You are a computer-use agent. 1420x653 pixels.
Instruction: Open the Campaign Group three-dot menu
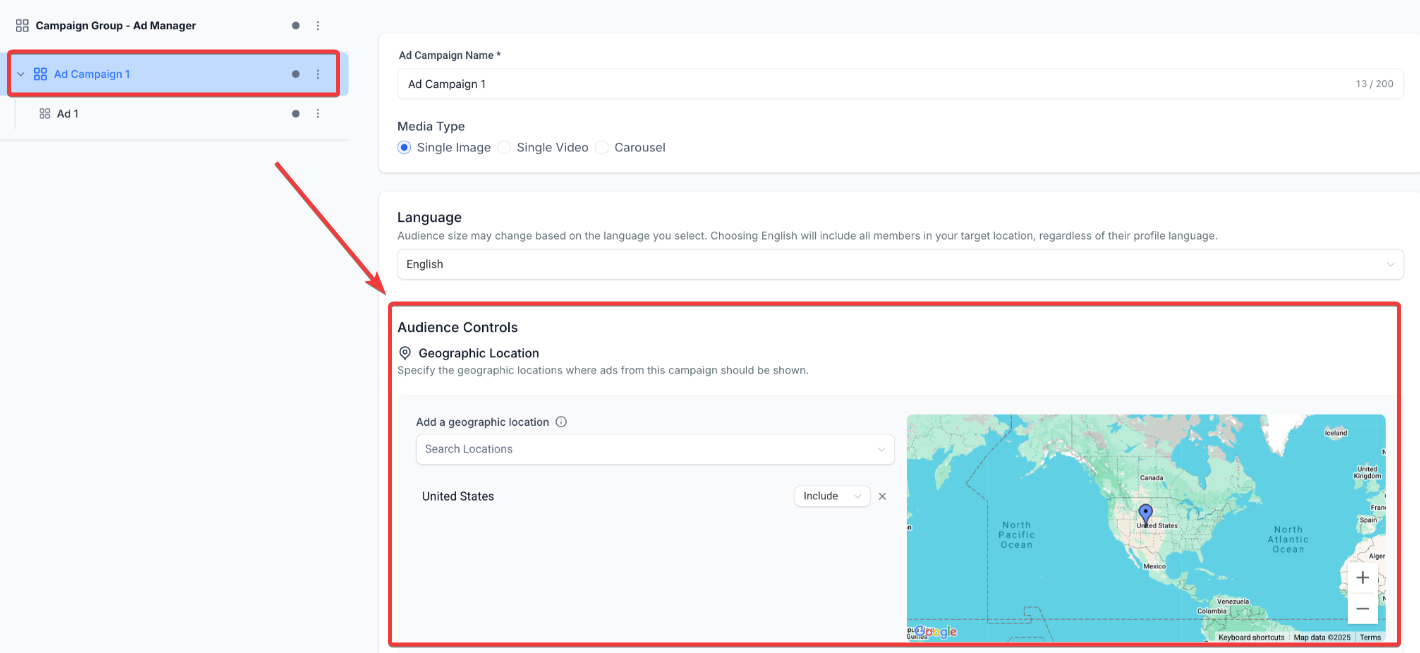tap(318, 26)
